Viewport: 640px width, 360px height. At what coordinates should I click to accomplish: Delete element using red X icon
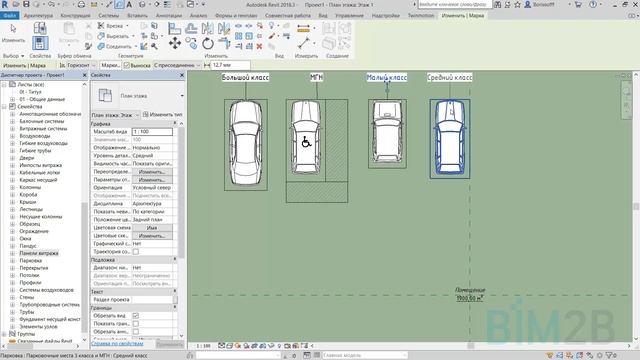pos(259,47)
